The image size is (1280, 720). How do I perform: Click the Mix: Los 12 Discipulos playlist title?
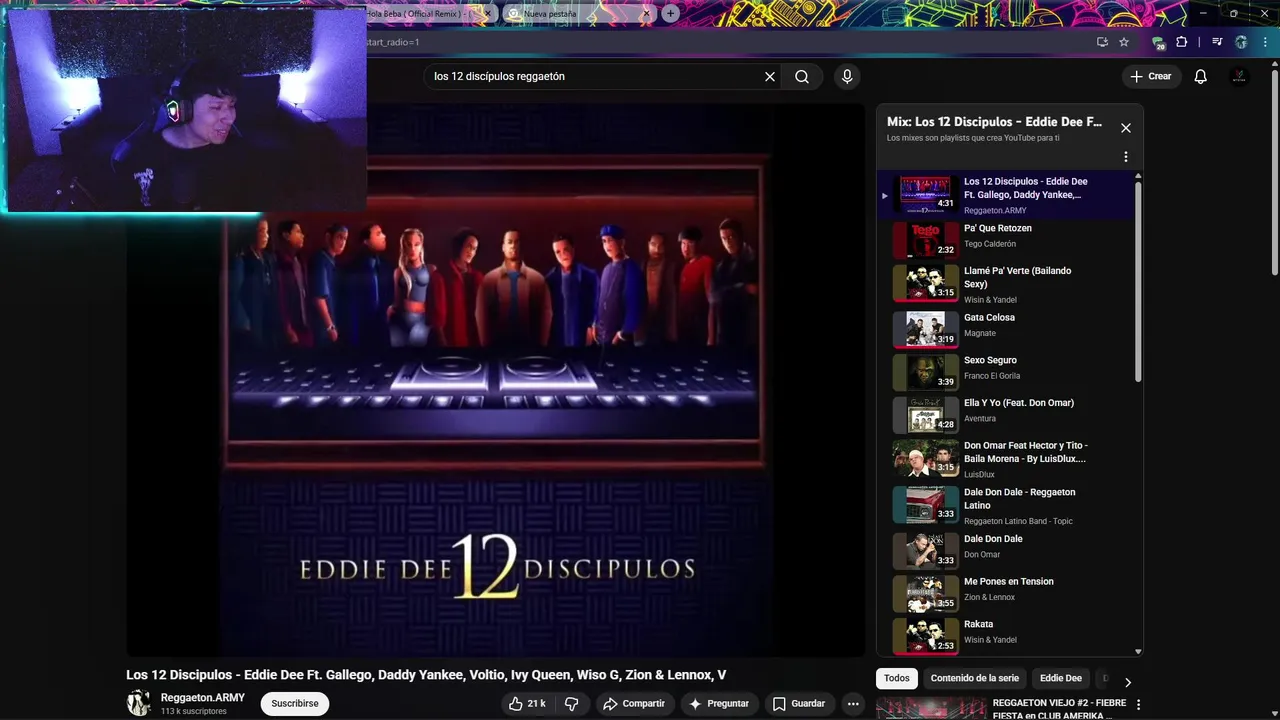[x=994, y=122]
